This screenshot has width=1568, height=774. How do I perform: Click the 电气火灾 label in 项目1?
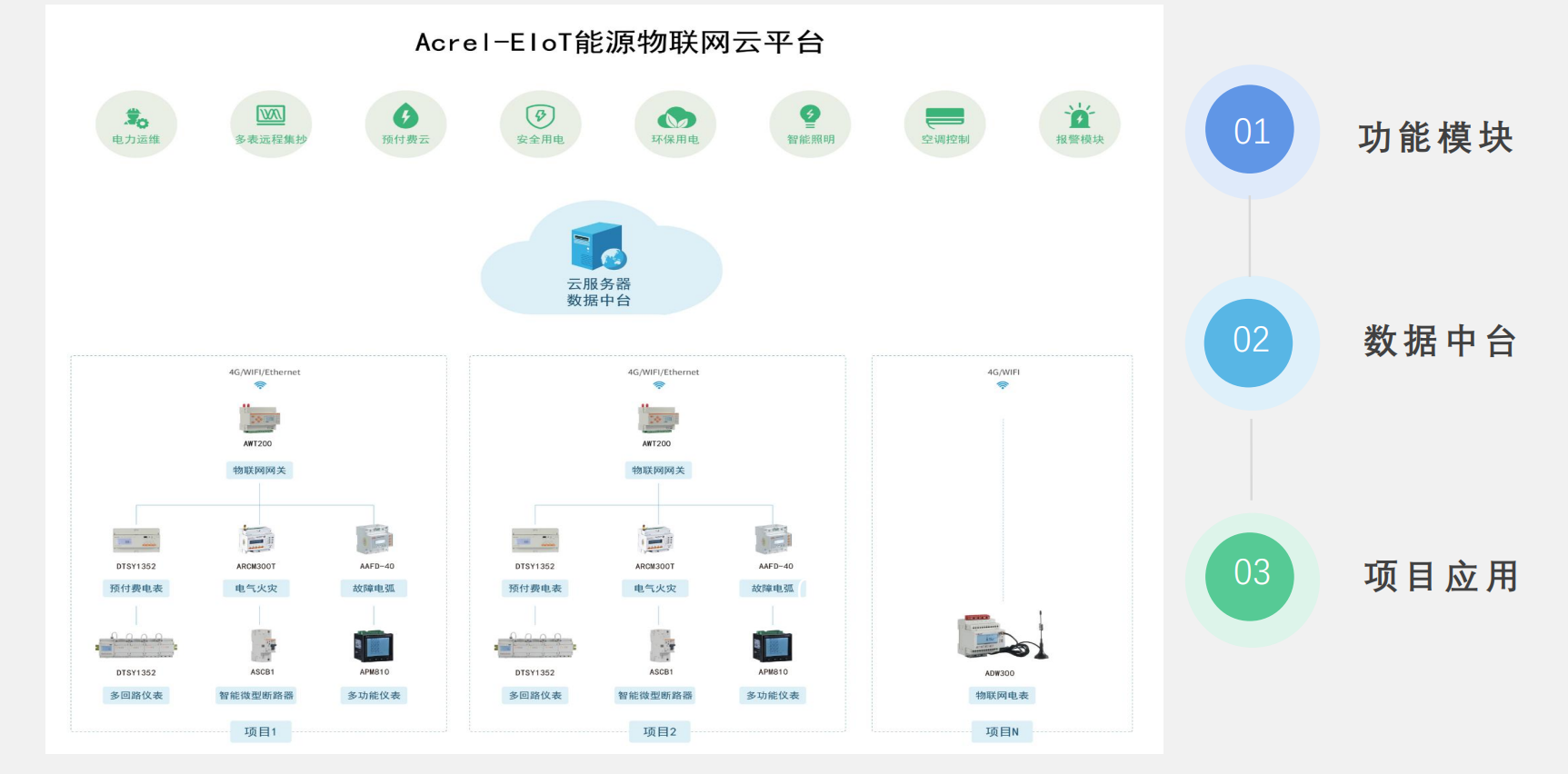point(256,588)
